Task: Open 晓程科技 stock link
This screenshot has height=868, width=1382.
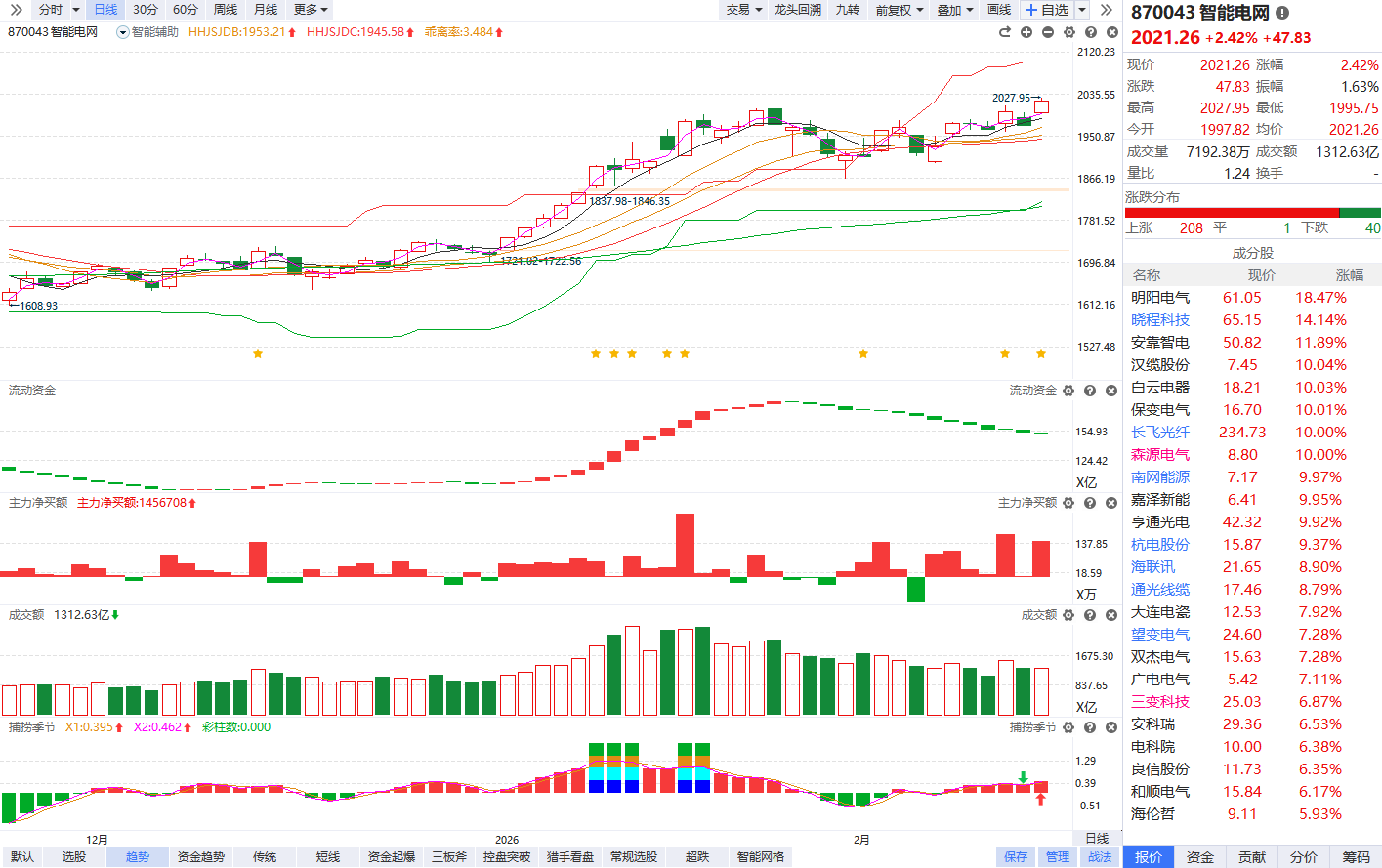Action: coord(1160,320)
